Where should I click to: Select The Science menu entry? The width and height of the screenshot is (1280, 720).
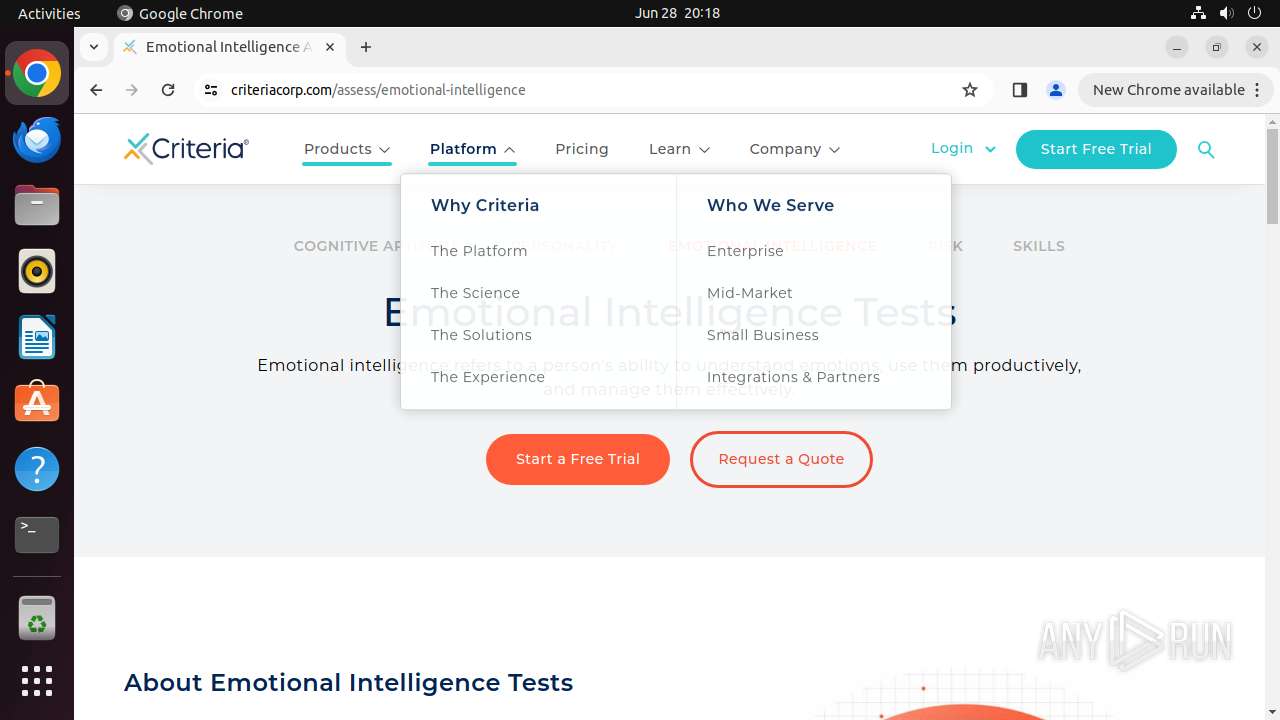pyautogui.click(x=475, y=293)
